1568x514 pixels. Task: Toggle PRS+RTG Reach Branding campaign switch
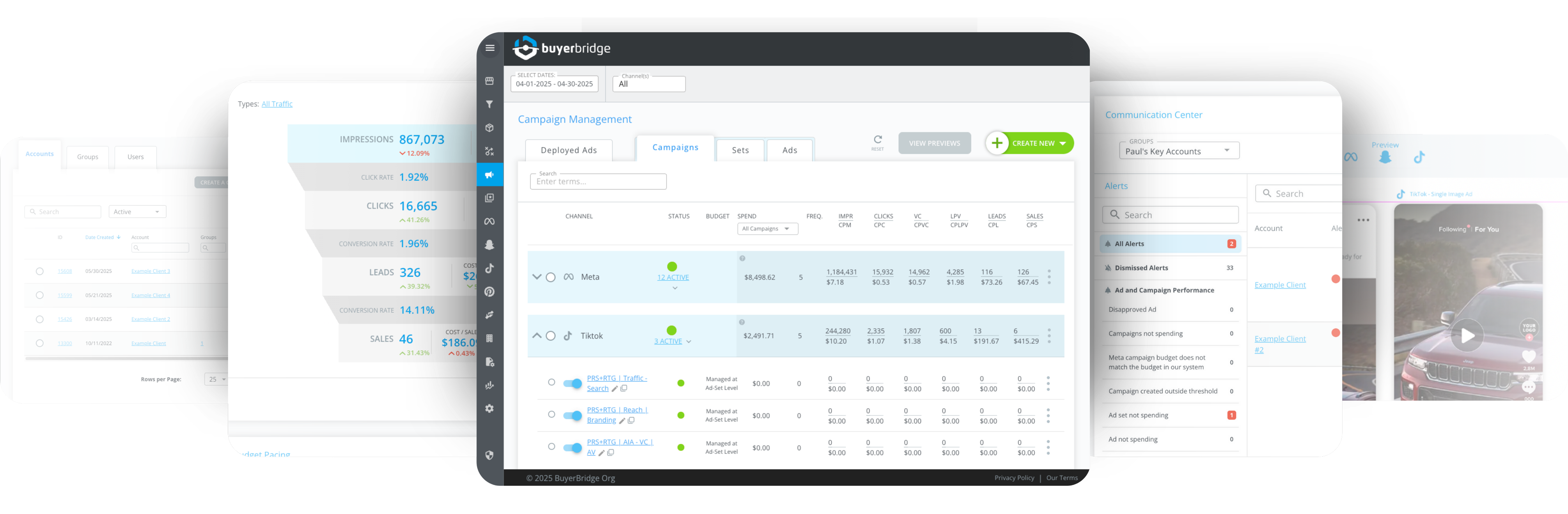point(572,415)
